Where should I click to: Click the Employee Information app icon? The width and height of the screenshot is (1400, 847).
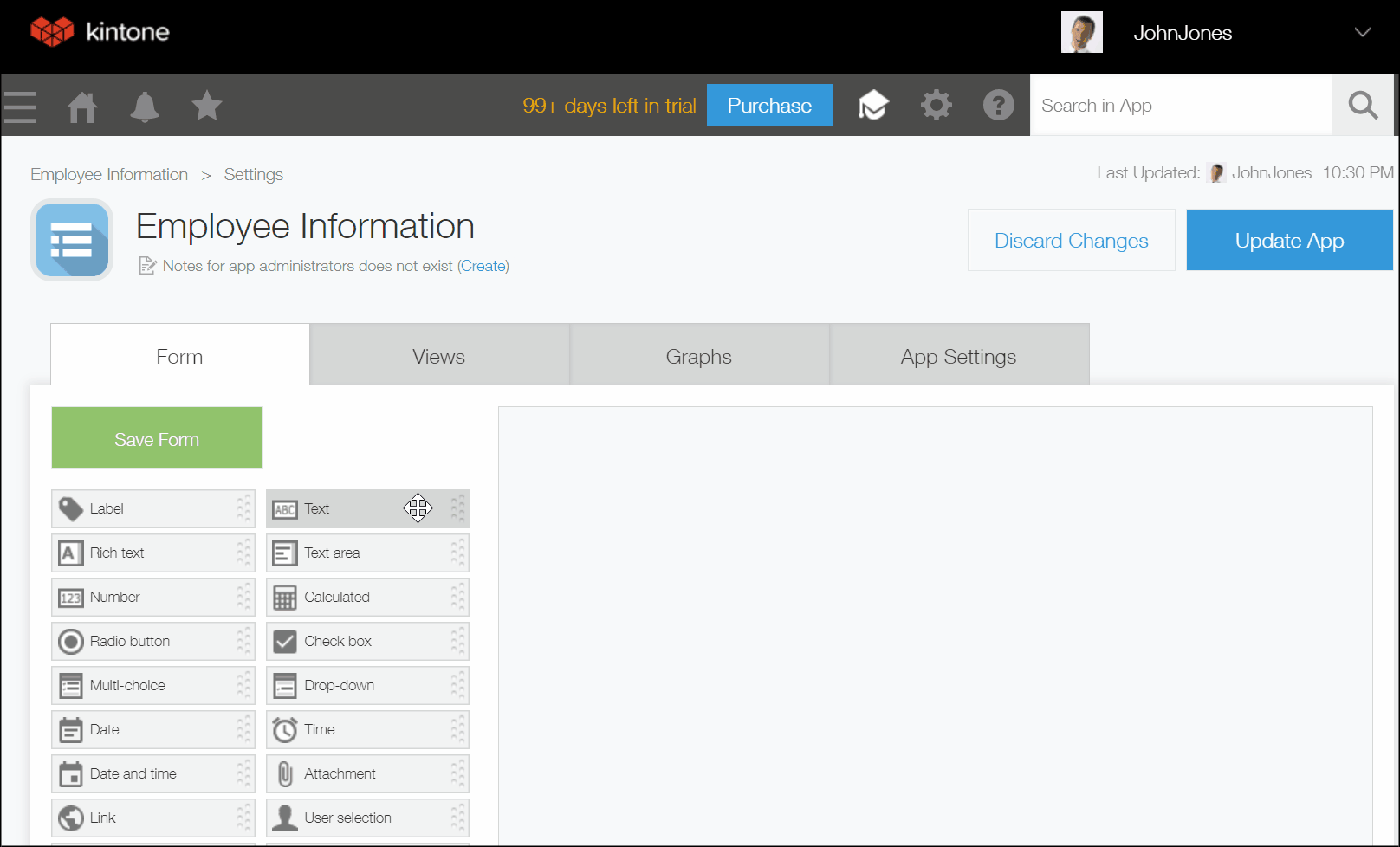[72, 240]
